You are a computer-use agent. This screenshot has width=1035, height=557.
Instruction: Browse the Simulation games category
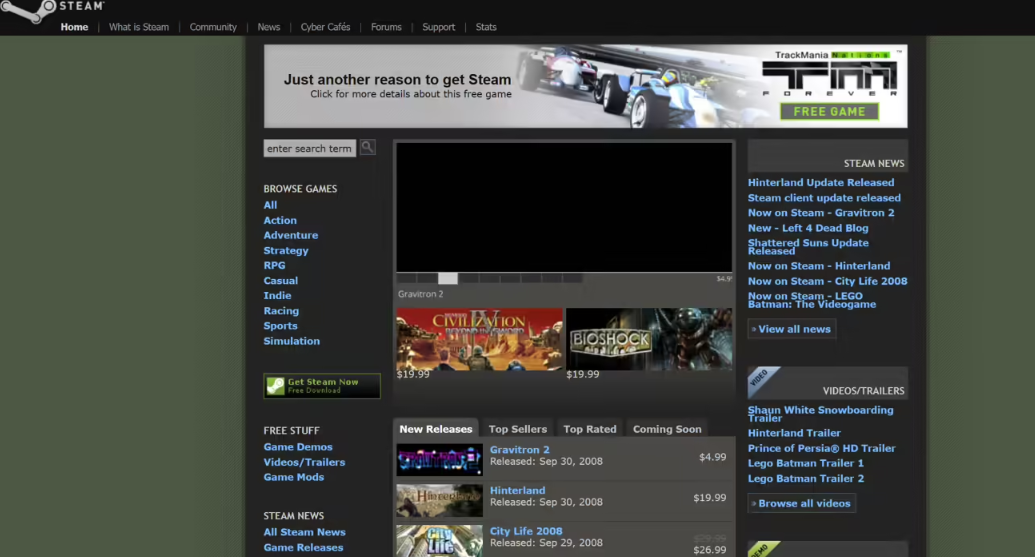pos(291,341)
